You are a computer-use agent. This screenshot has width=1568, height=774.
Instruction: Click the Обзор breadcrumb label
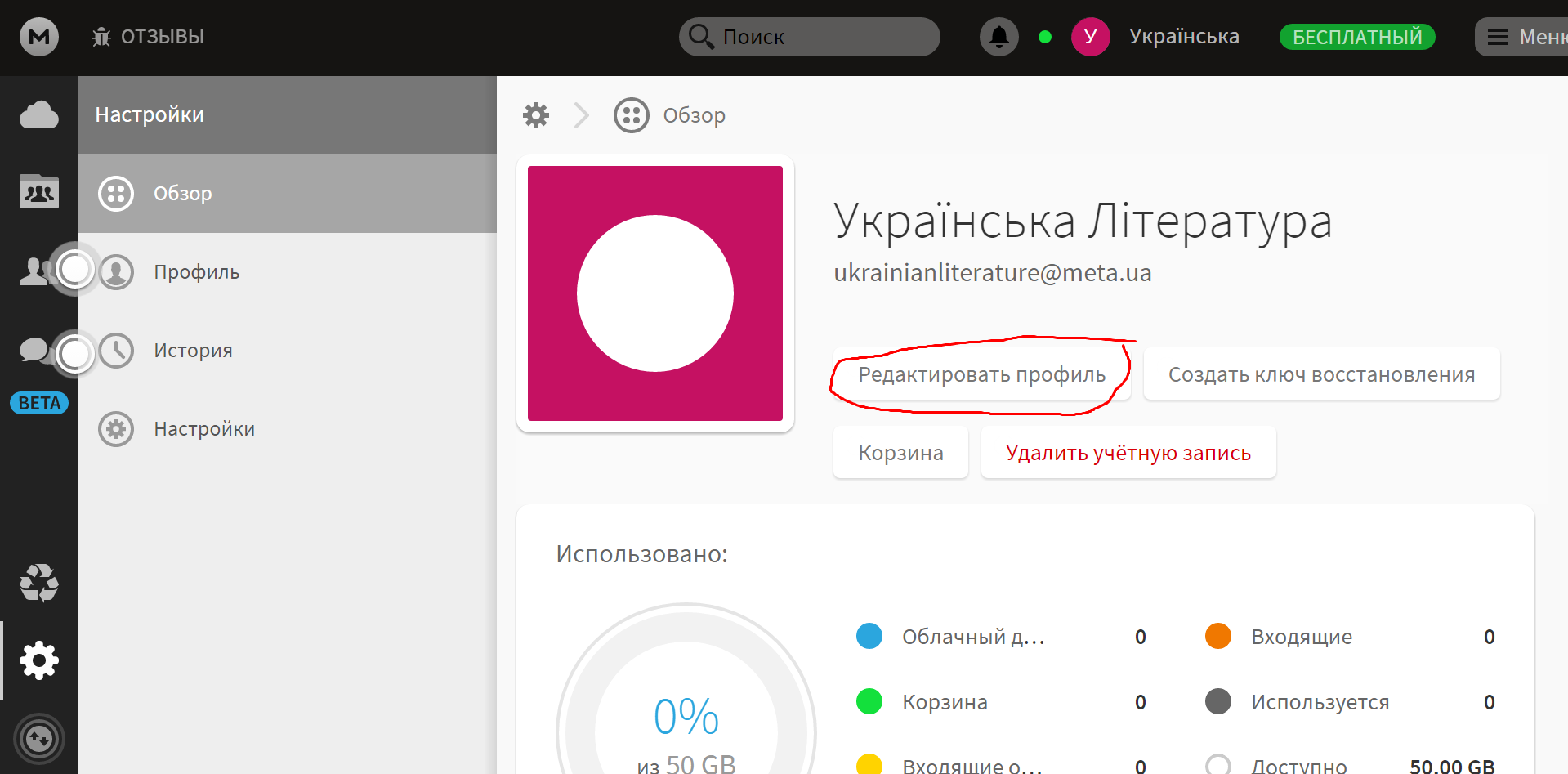(694, 115)
